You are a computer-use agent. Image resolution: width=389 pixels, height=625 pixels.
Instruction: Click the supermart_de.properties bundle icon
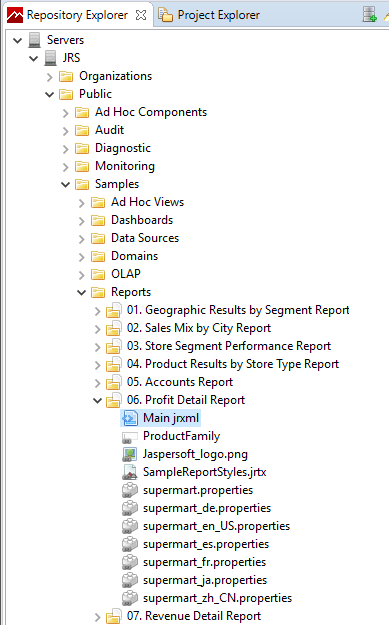coord(130,508)
